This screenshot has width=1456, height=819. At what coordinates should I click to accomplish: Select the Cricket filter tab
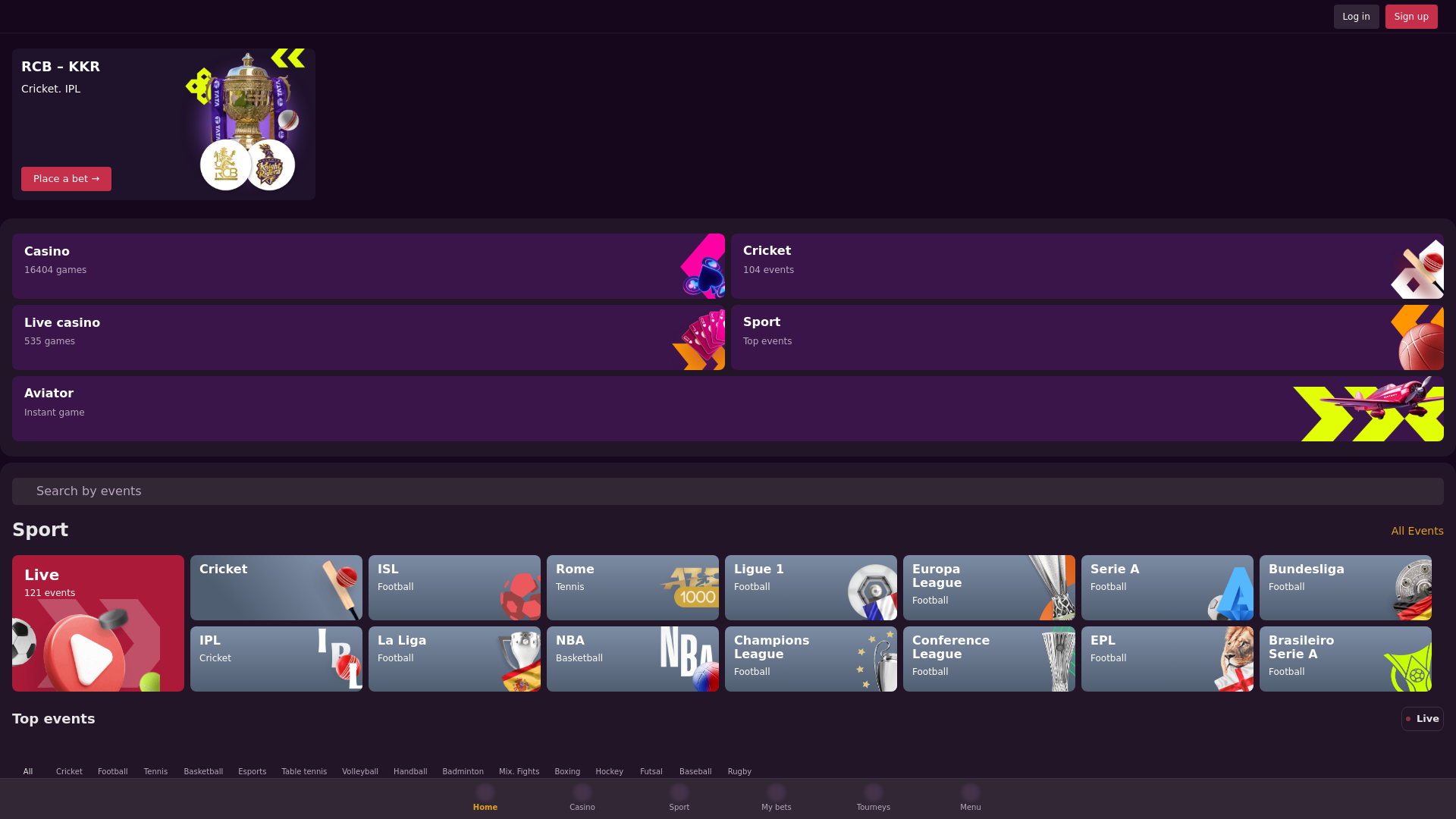pyautogui.click(x=69, y=772)
